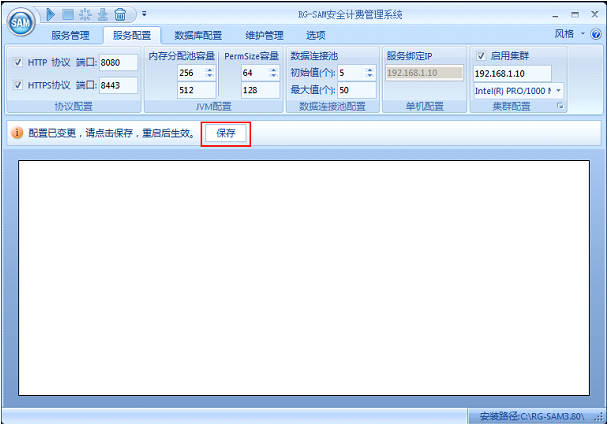Click the 保存 save button
This screenshot has width=607, height=424.
click(226, 133)
